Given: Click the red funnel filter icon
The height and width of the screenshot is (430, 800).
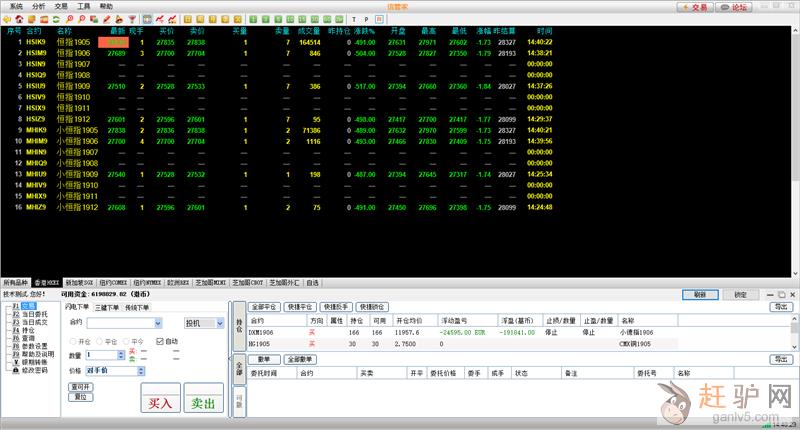Looking at the screenshot, I should coord(132,19).
